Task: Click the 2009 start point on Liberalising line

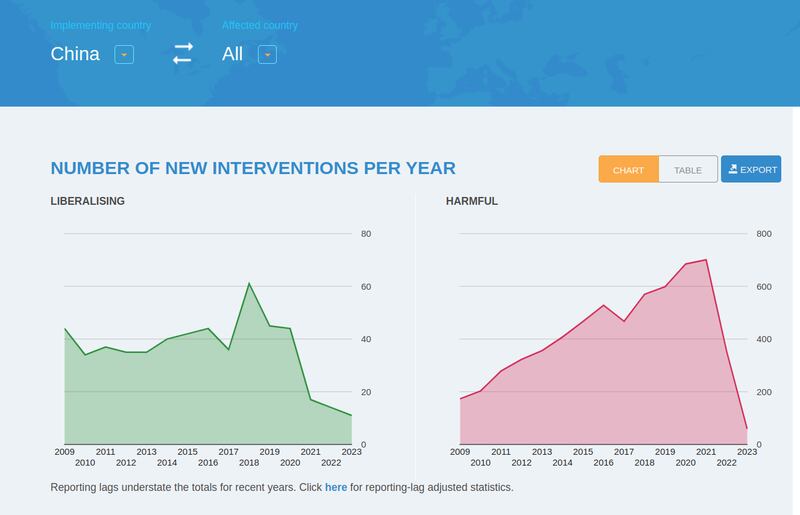Action: tap(65, 329)
